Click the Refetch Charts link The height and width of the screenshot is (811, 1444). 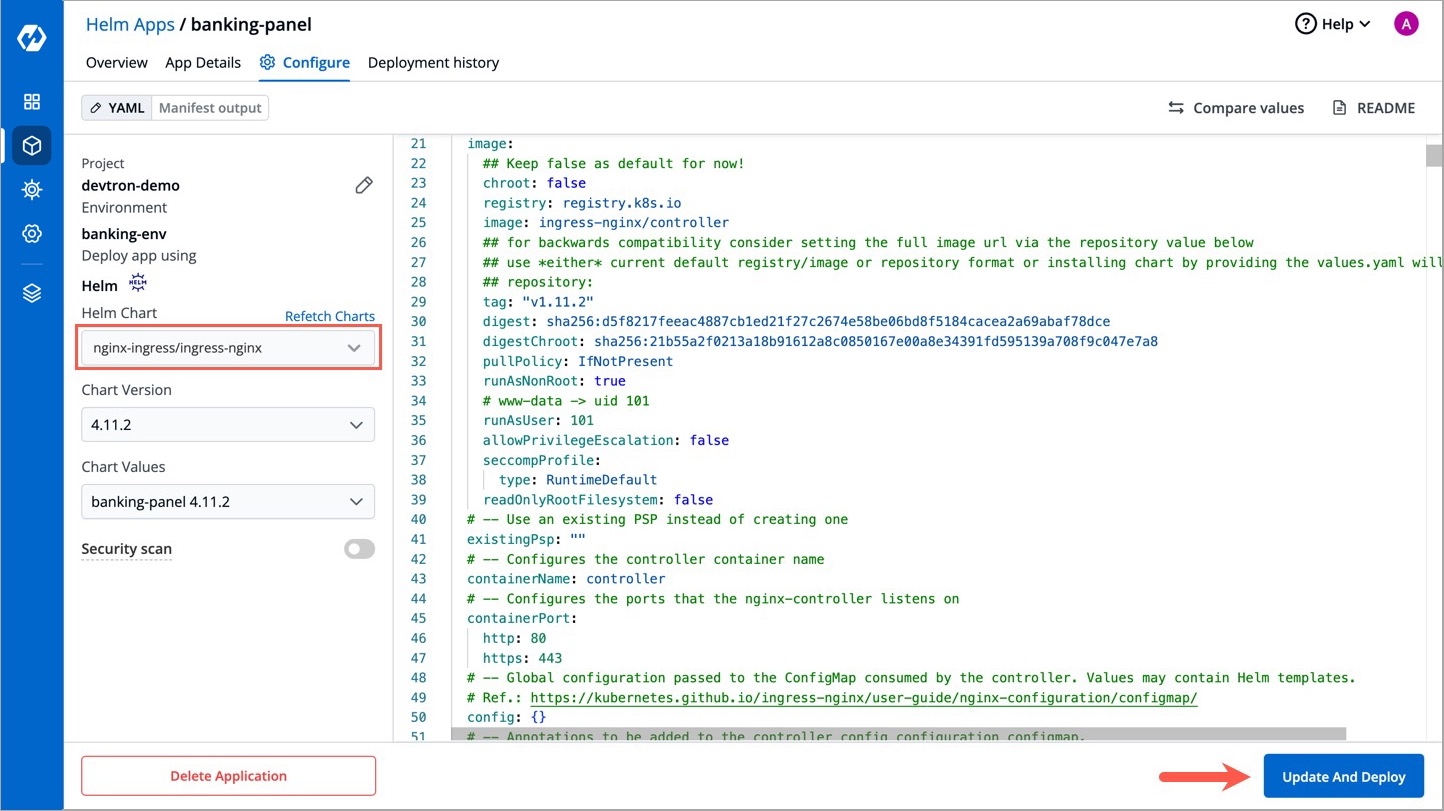330,316
